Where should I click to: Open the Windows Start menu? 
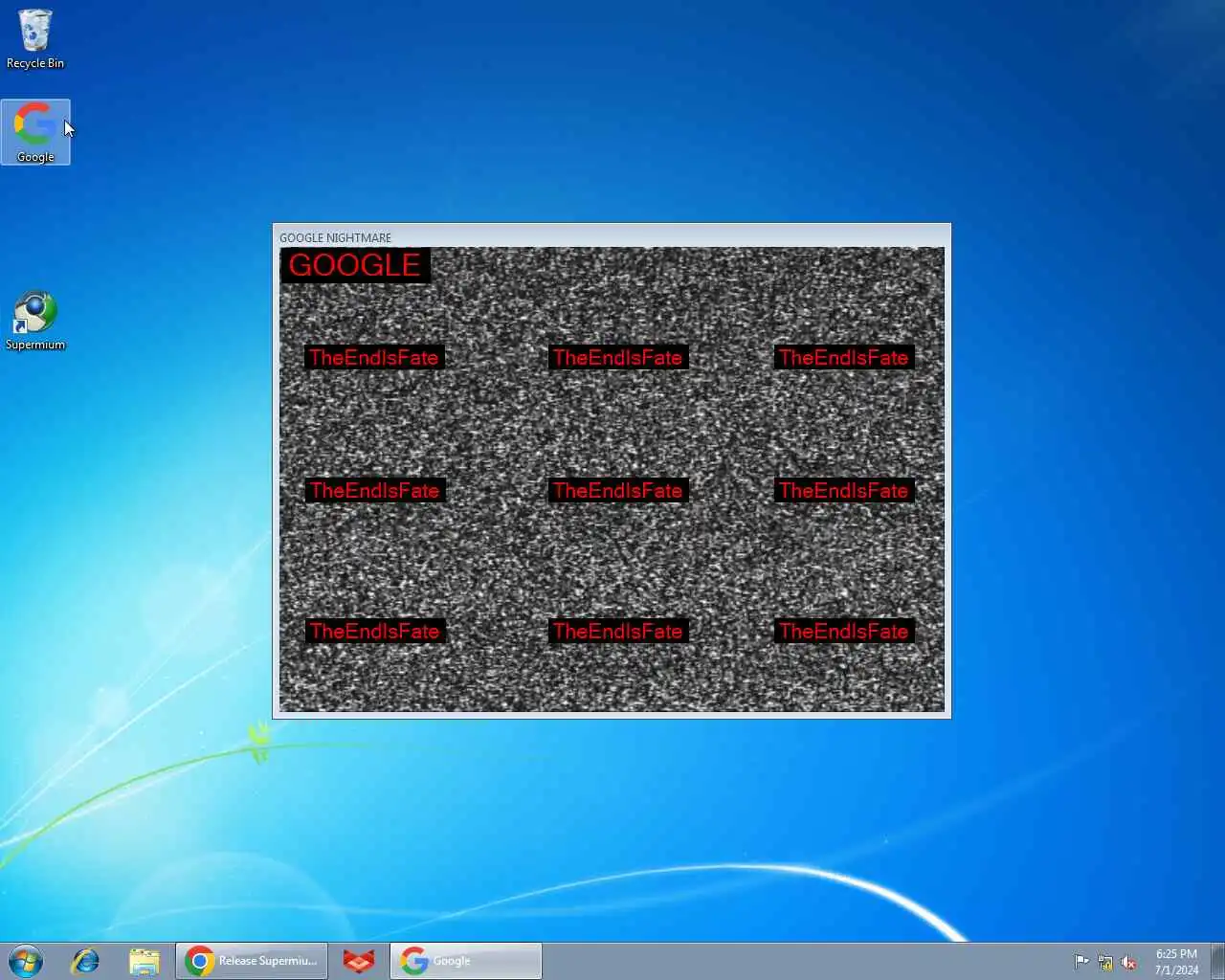(26, 960)
